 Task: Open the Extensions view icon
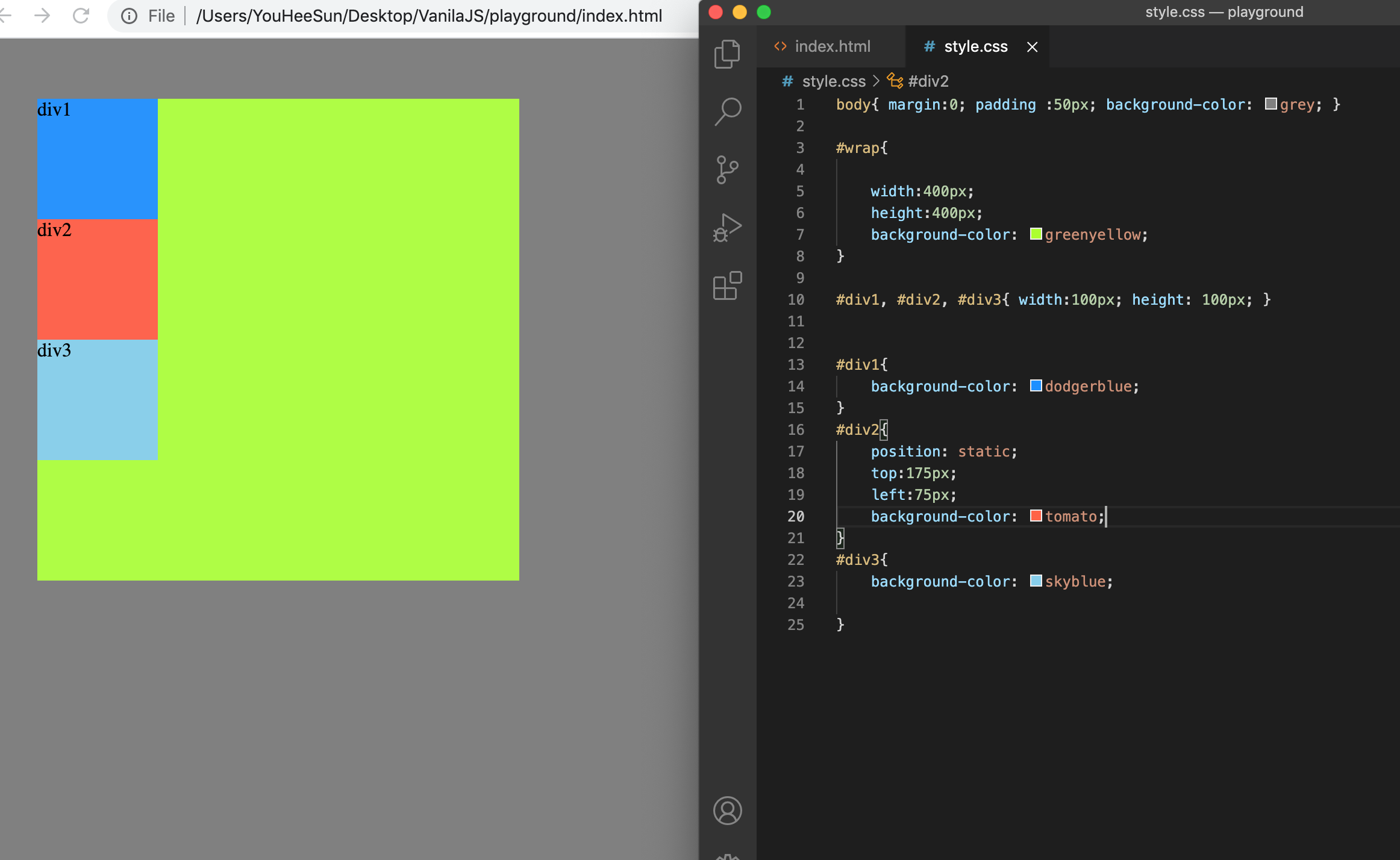pos(727,285)
